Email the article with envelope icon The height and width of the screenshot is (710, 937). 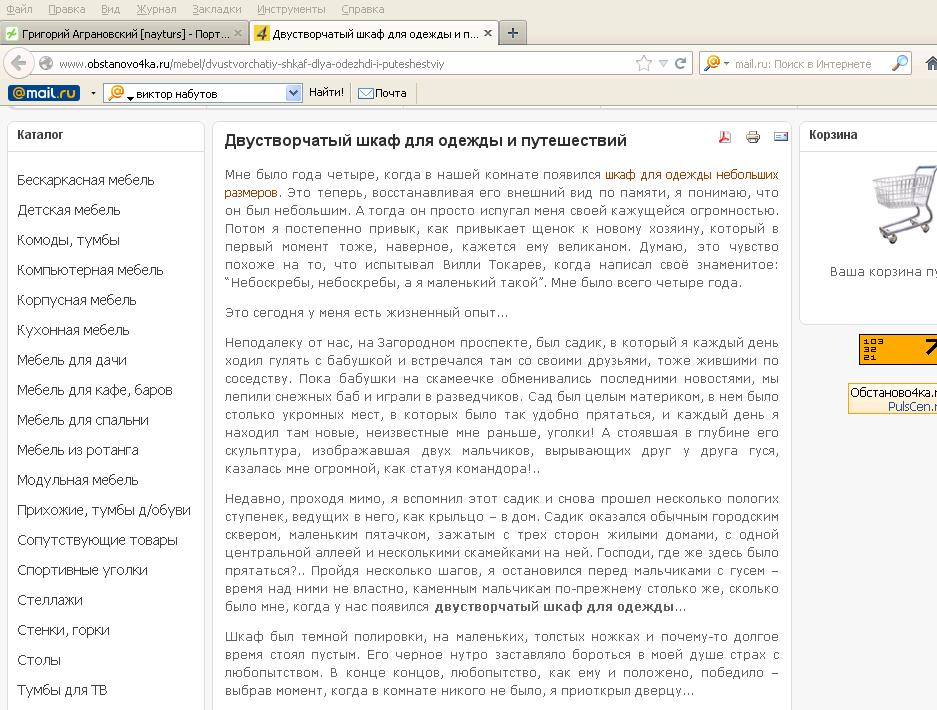pyautogui.click(x=780, y=137)
